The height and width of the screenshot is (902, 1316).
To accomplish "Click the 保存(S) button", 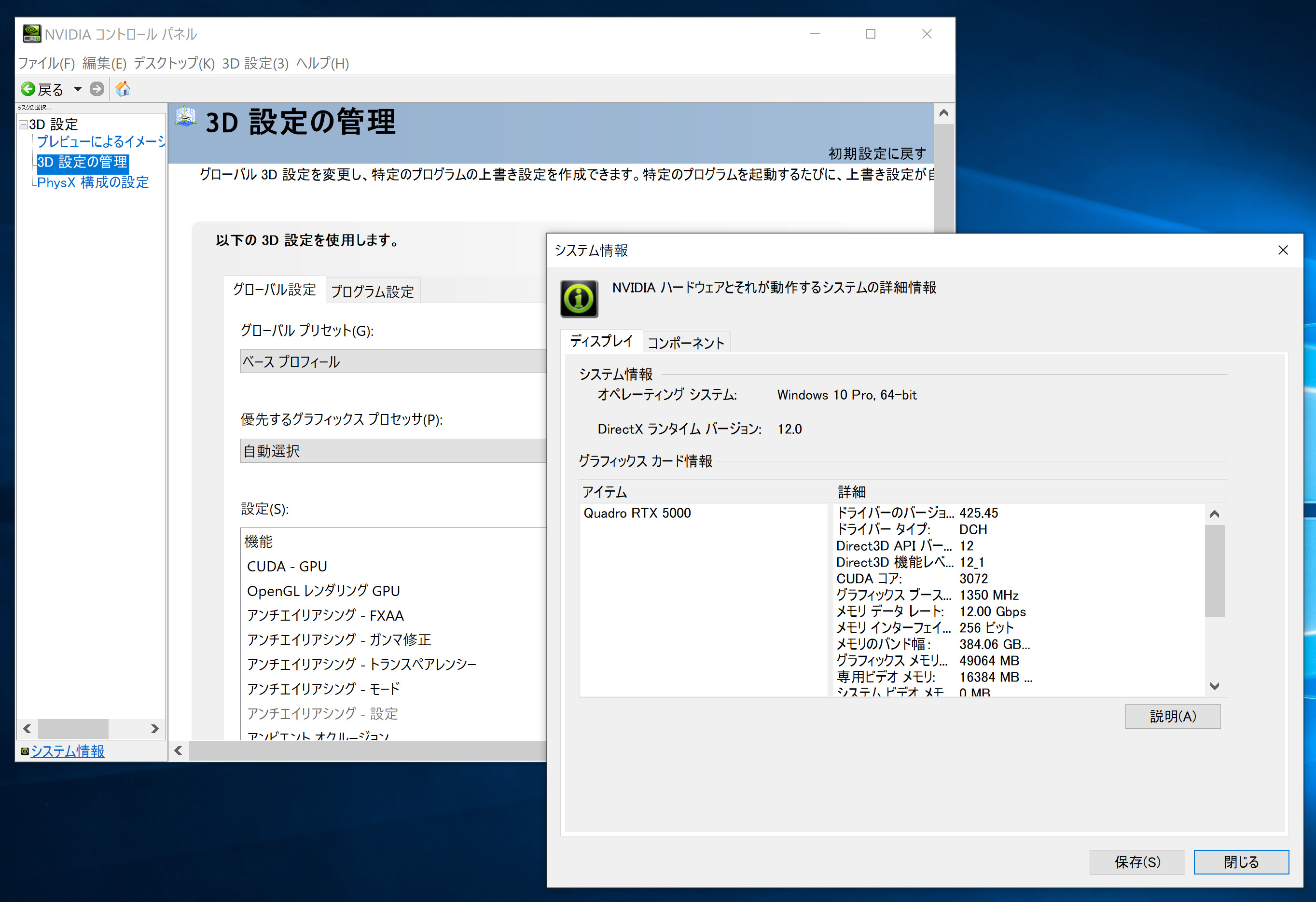I will (1136, 862).
